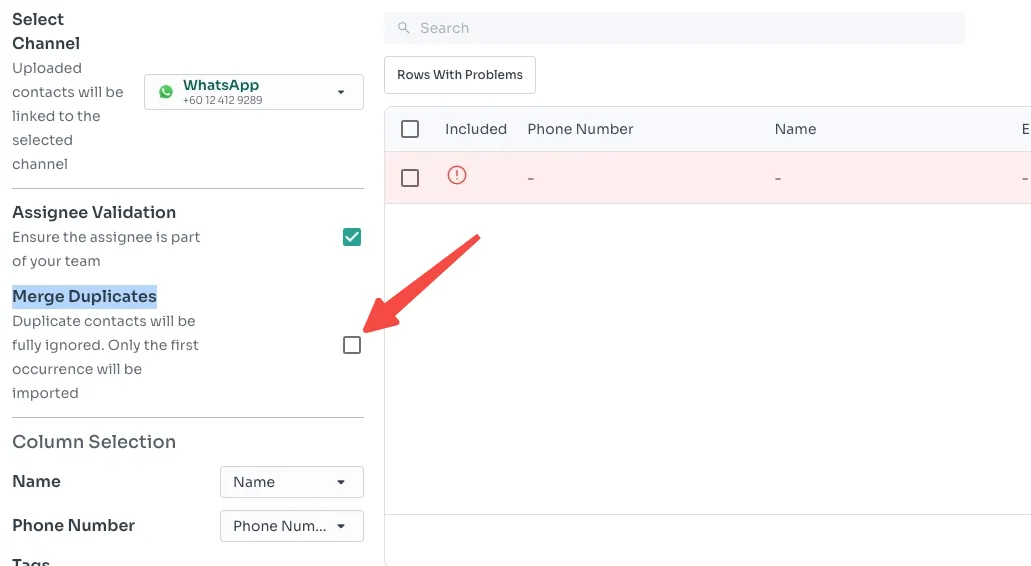Click the Name table column header
1031x566 pixels.
(x=795, y=129)
